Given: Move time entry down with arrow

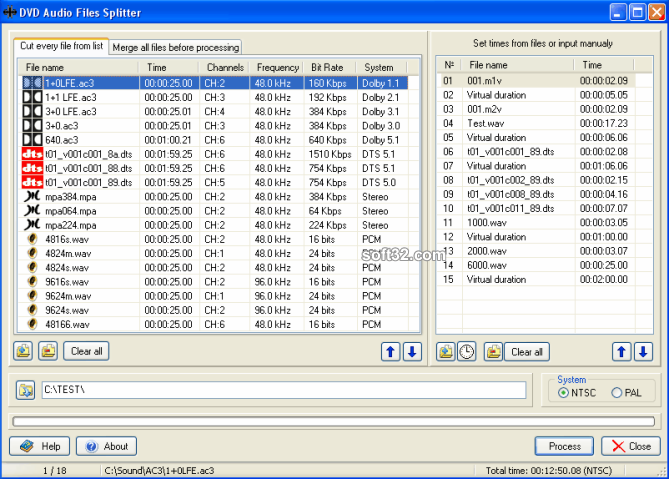Looking at the screenshot, I should tap(643, 352).
